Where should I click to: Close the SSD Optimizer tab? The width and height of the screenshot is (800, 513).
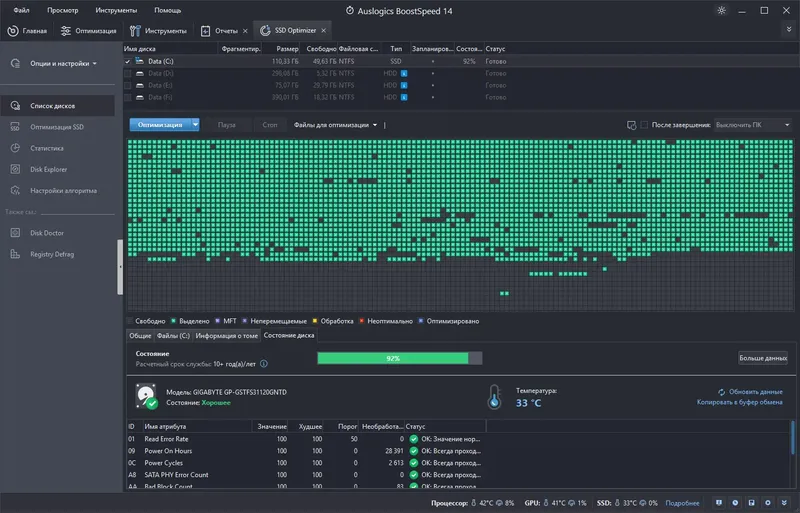coord(323,31)
